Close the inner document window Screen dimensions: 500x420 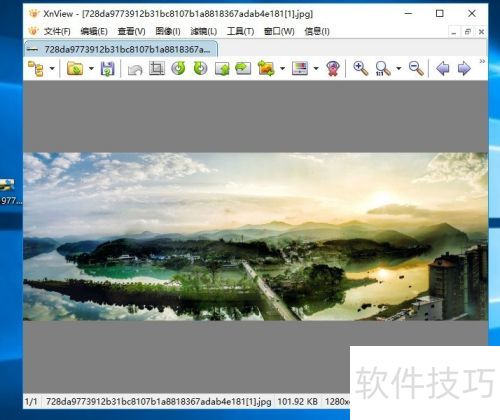[x=481, y=32]
